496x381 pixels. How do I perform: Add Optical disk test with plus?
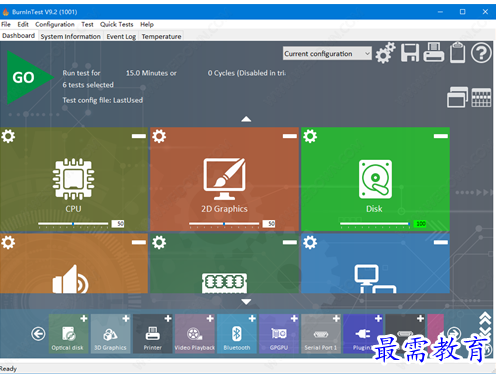tap(84, 319)
